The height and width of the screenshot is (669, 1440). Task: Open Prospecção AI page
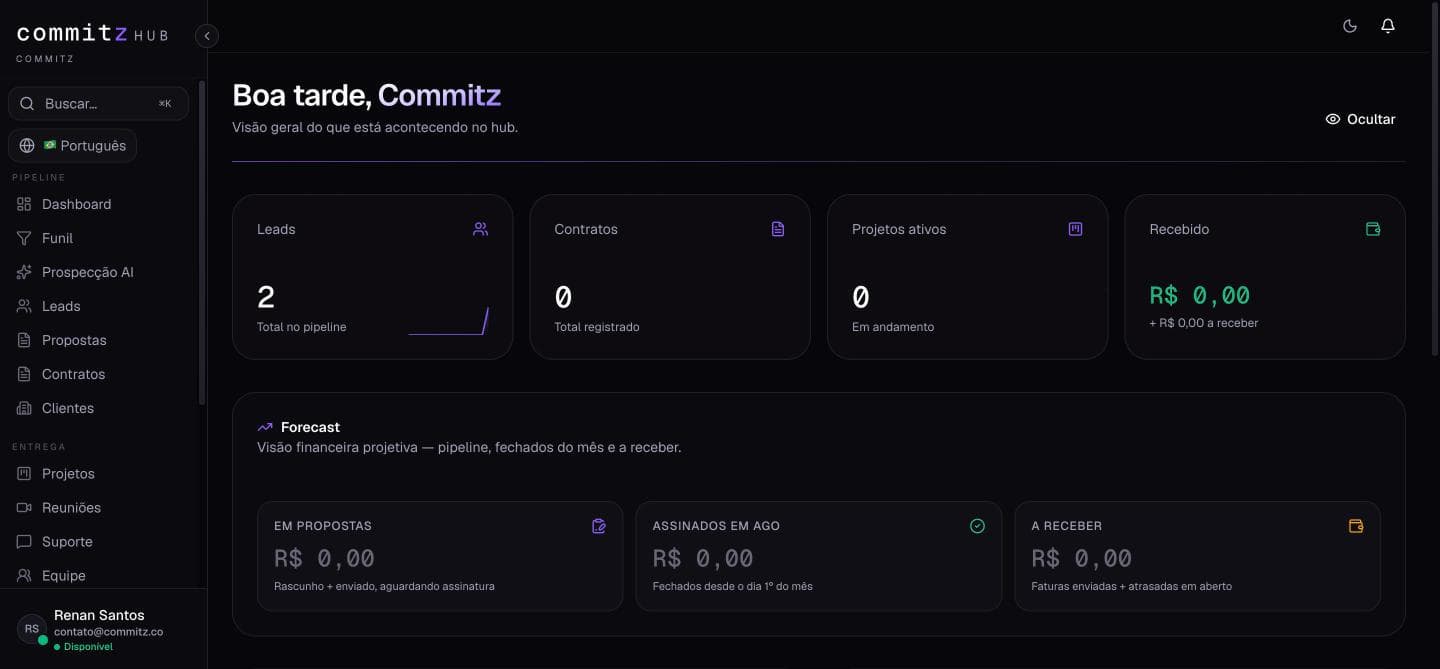(100, 272)
